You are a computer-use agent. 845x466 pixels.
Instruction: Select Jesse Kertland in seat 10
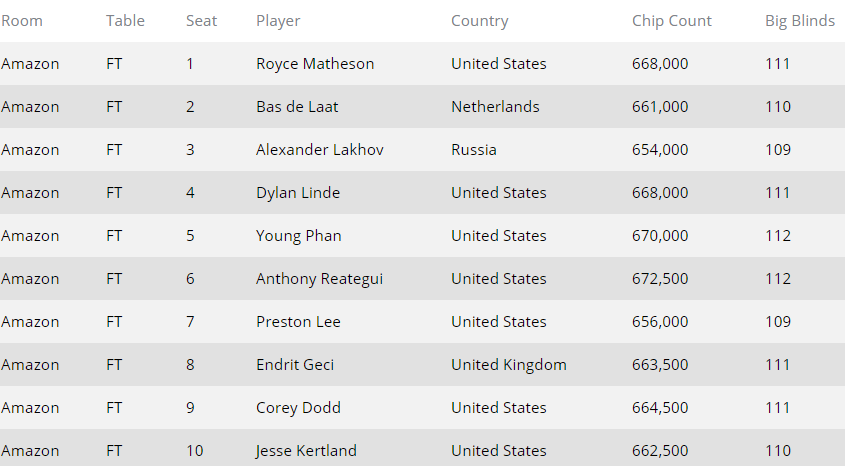click(x=306, y=451)
